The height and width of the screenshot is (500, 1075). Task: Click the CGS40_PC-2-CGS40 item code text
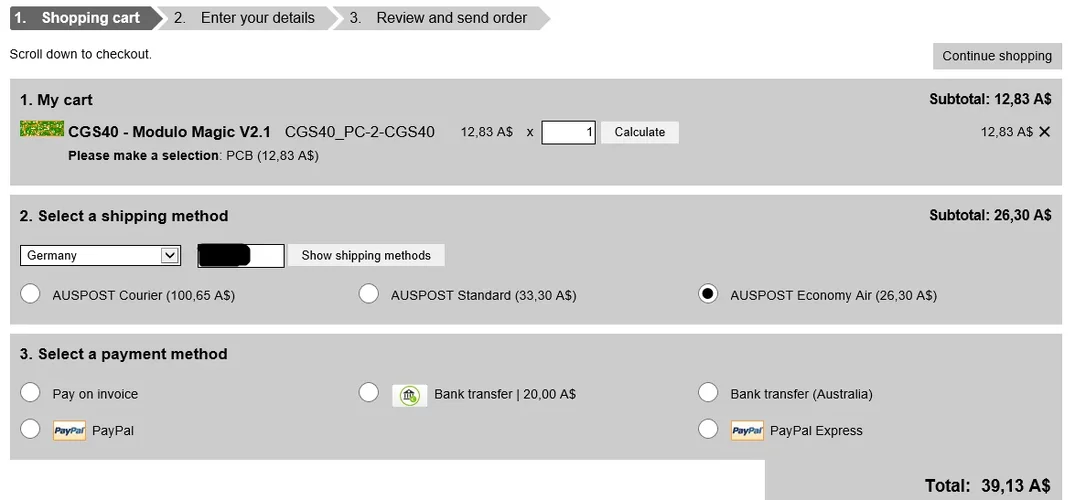pyautogui.click(x=359, y=132)
